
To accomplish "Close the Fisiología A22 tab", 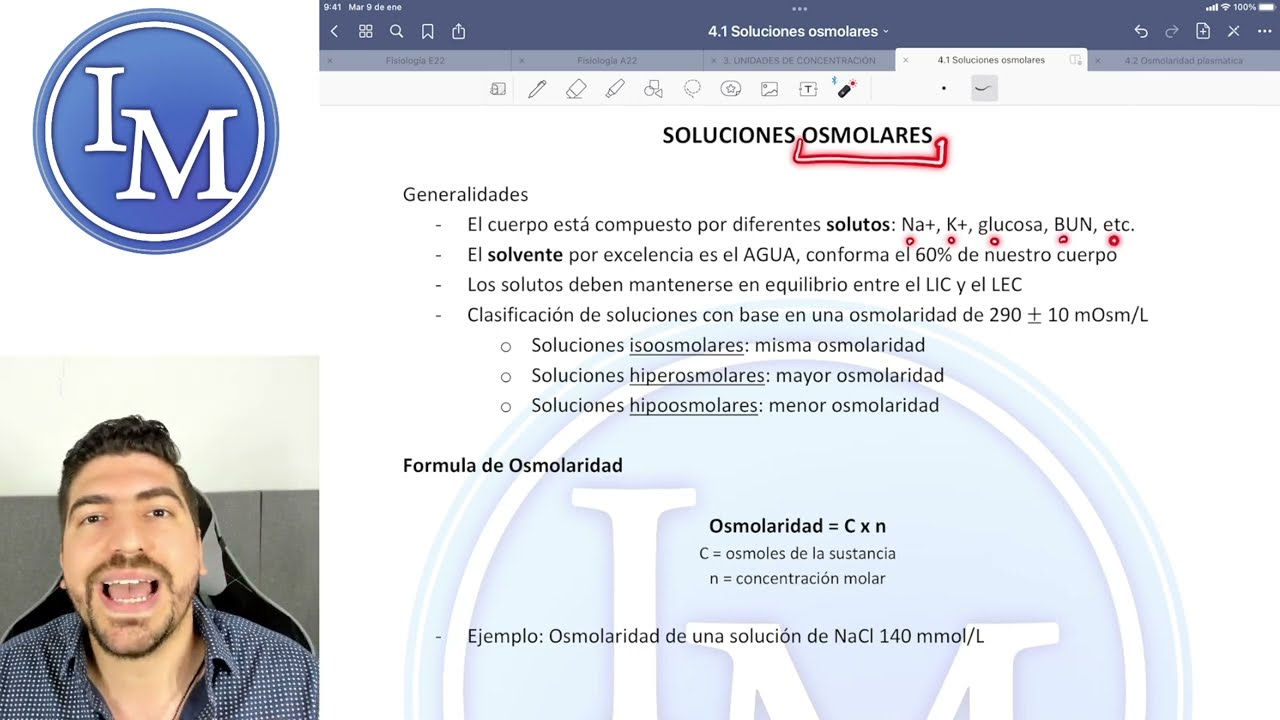I will point(521,60).
